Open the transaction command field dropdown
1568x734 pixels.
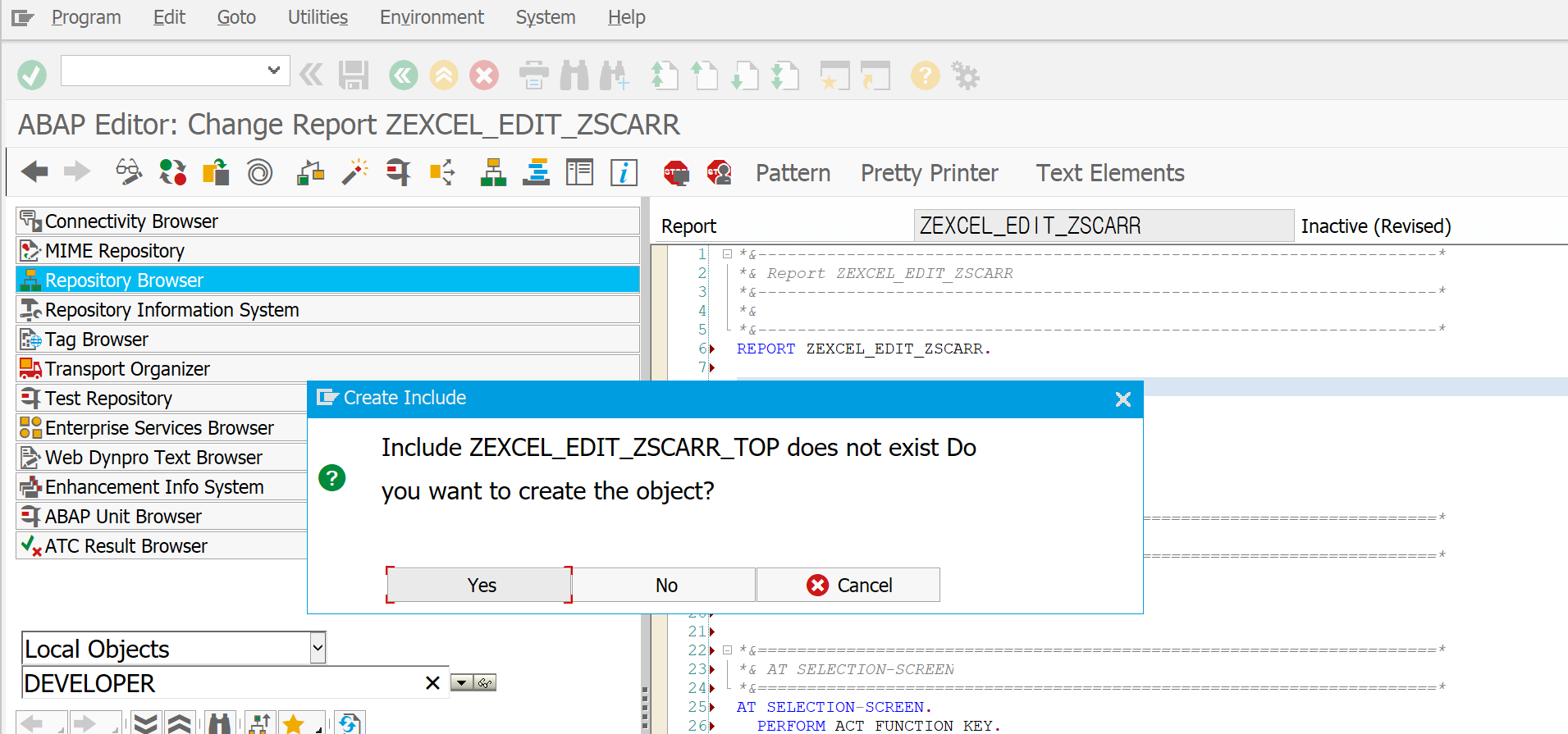pos(274,71)
